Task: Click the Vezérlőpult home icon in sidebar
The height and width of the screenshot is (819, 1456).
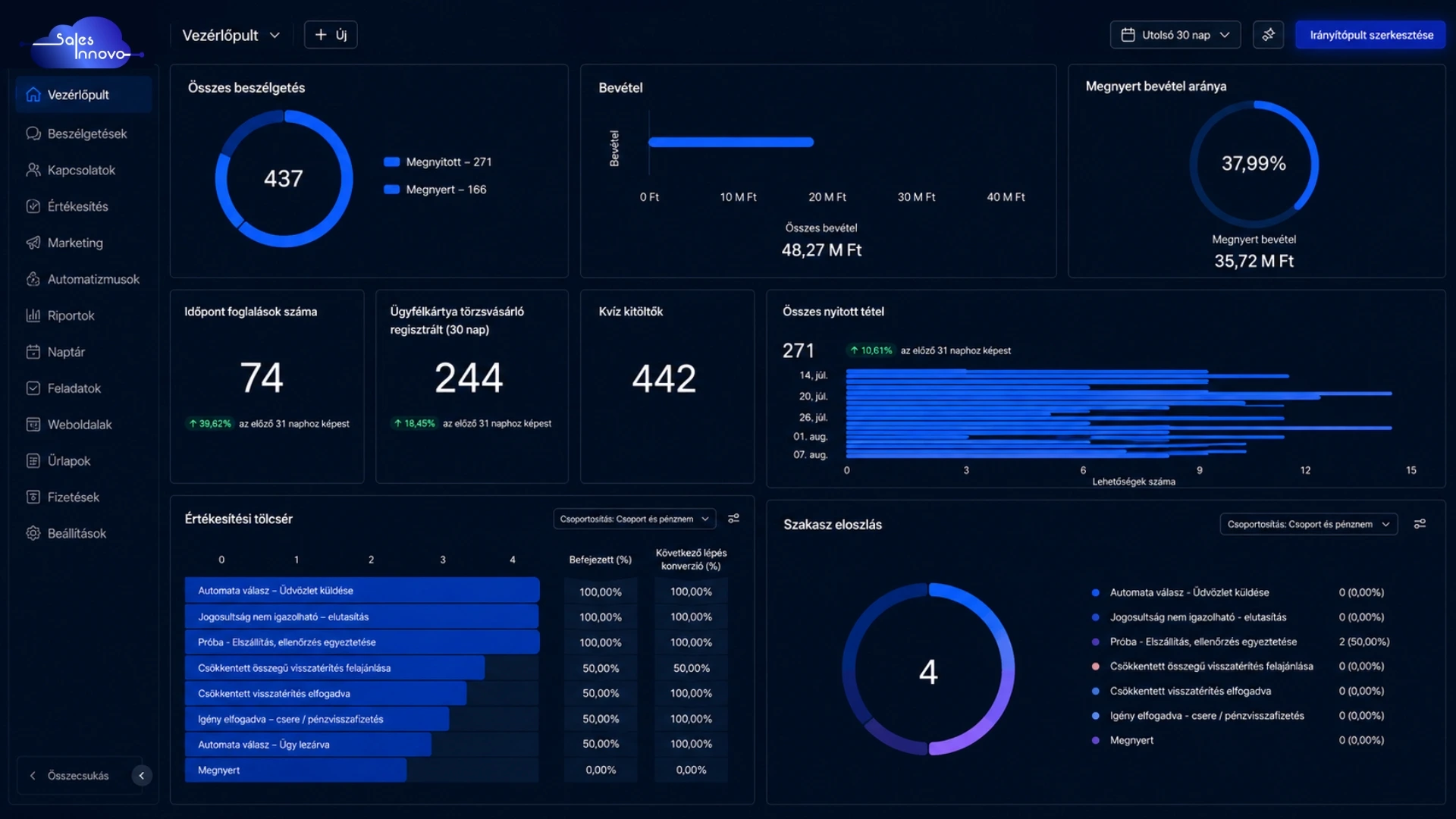Action: pos(33,95)
